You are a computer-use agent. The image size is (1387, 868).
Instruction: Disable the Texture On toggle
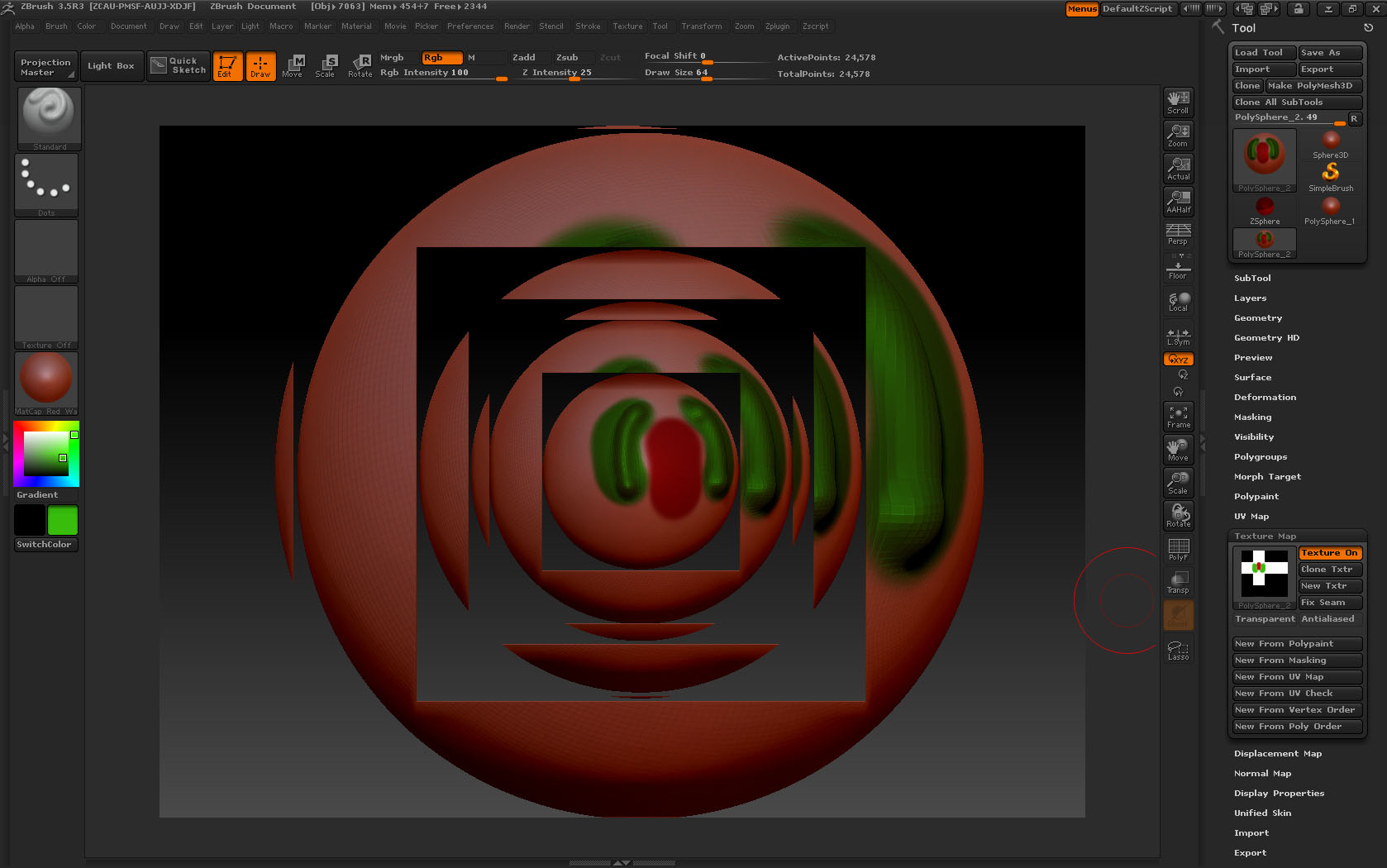pyautogui.click(x=1329, y=553)
